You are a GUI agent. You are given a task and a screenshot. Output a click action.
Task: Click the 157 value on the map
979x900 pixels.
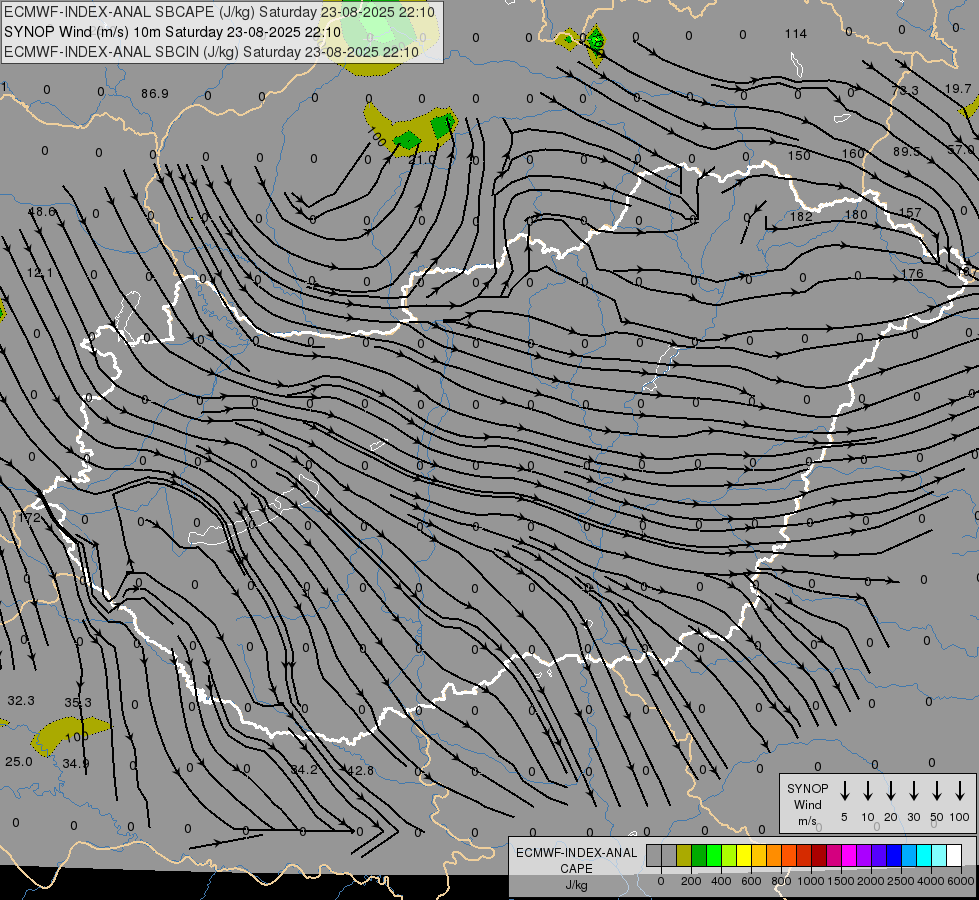tap(910, 213)
